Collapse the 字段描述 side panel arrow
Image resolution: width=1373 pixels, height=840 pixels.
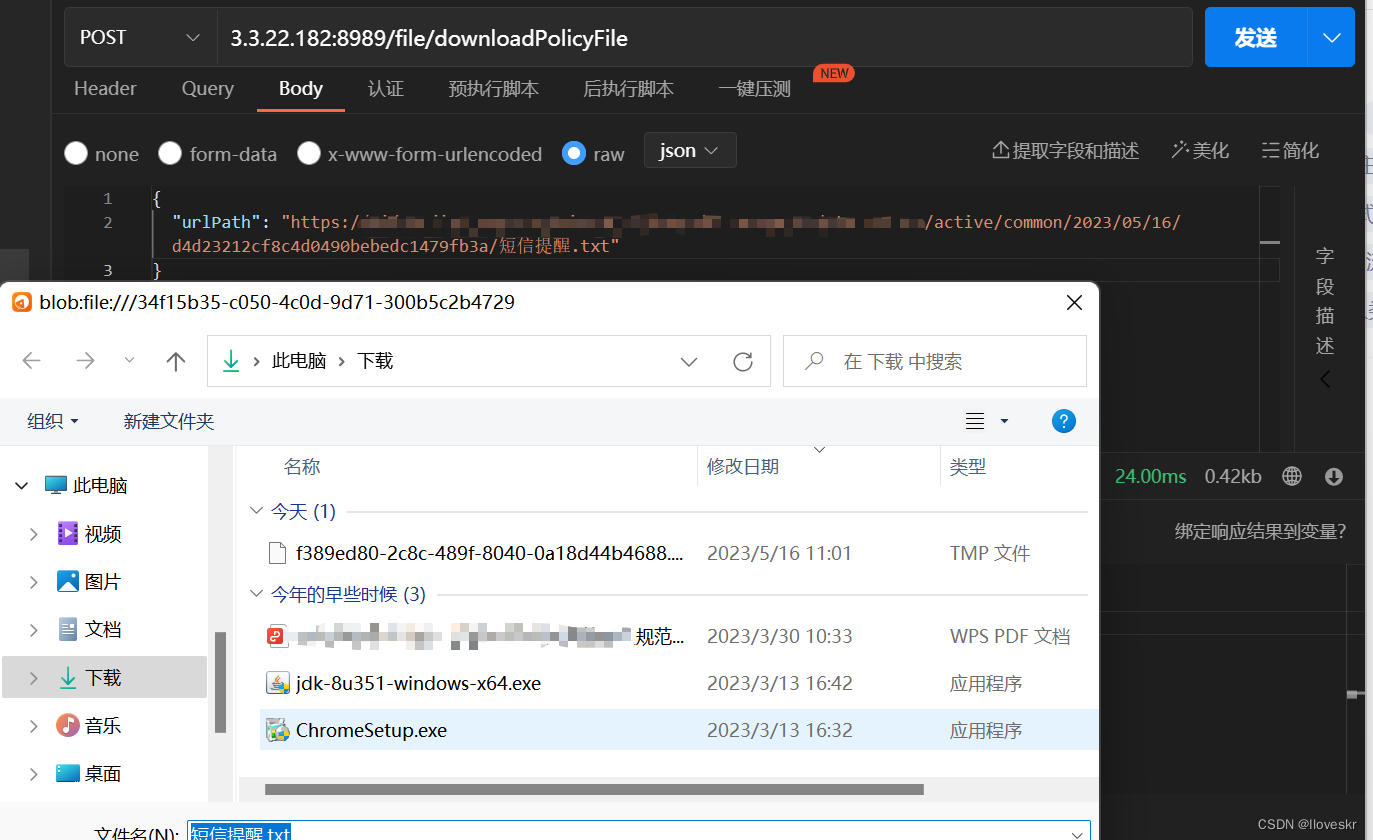1325,379
